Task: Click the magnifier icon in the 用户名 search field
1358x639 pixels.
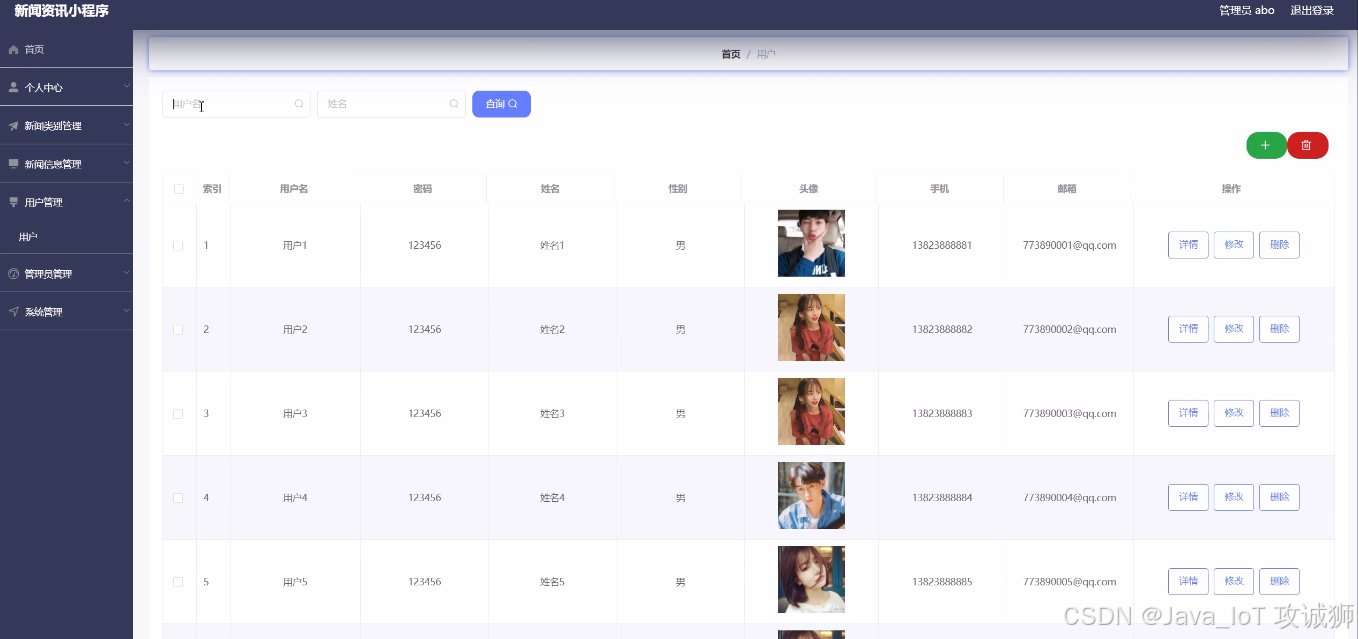Action: (x=299, y=104)
